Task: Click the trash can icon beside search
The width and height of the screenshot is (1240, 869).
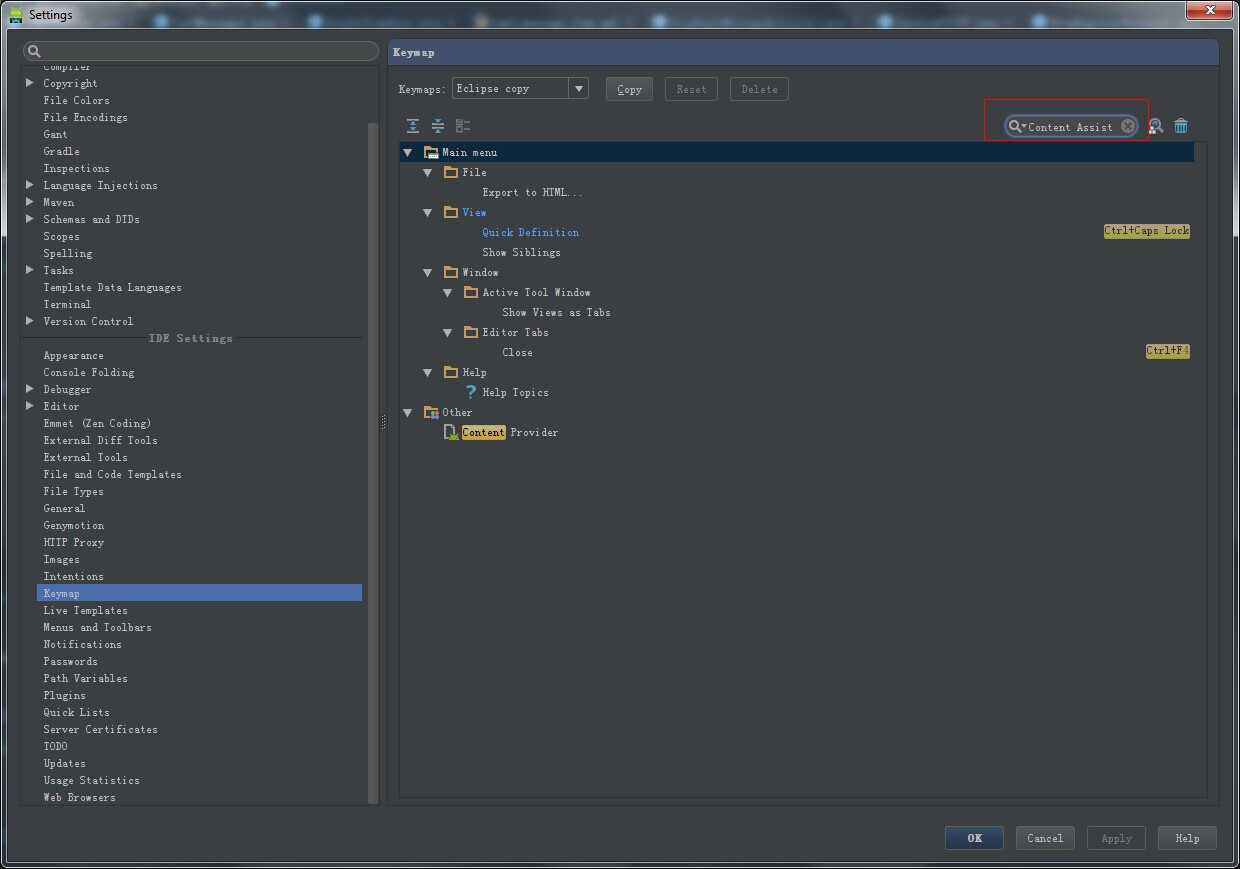Action: 1181,126
